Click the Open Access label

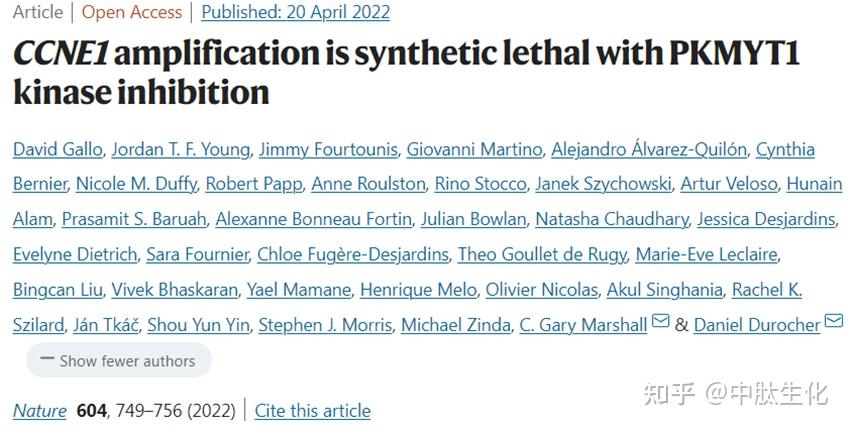point(132,13)
